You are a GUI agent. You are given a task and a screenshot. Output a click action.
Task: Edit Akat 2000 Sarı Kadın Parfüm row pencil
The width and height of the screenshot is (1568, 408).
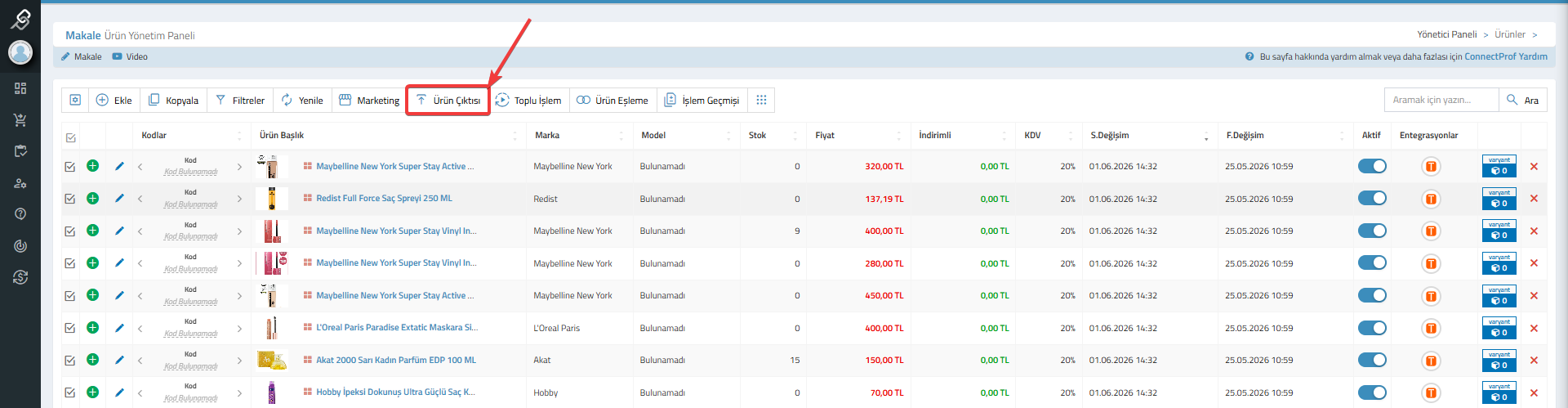coord(119,360)
